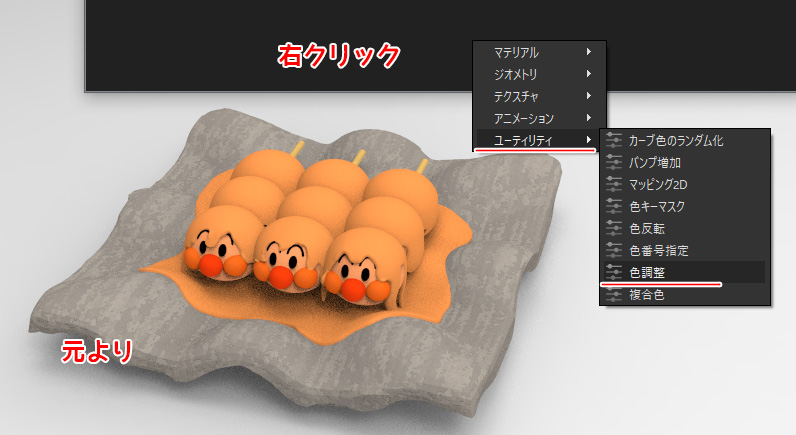
Task: Expand the テクスチャ submenu arrow
Action: 589,96
